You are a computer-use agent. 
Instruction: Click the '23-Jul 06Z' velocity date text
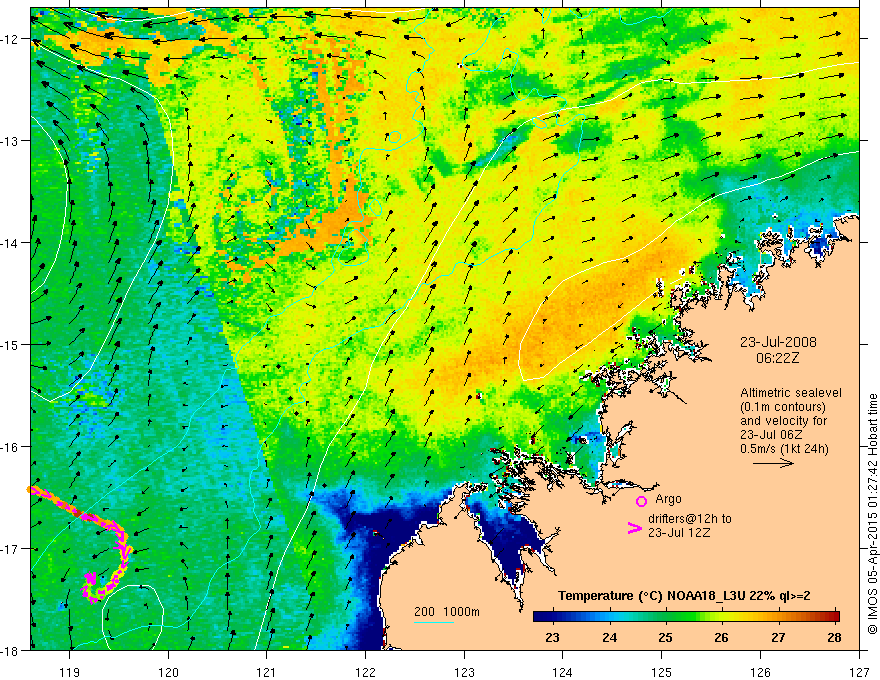(x=771, y=435)
